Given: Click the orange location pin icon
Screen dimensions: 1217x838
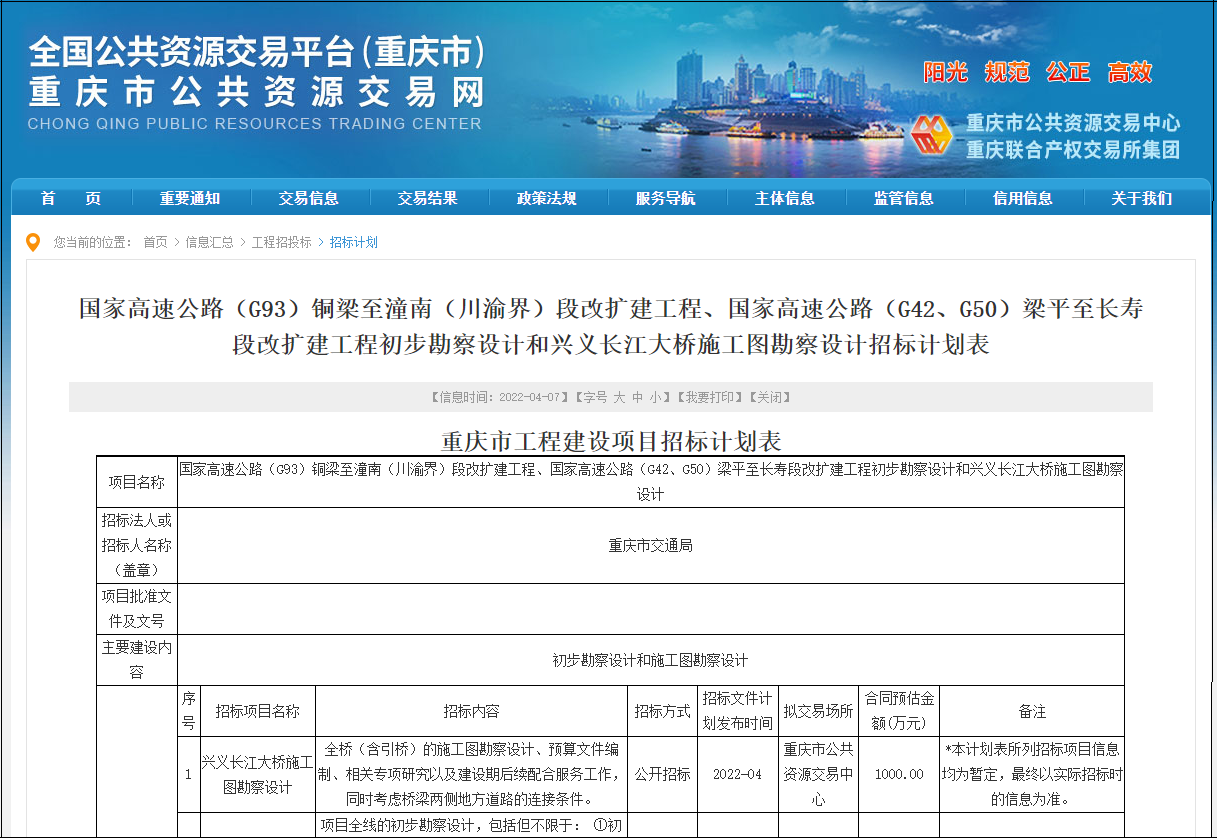Looking at the screenshot, I should pyautogui.click(x=33, y=242).
